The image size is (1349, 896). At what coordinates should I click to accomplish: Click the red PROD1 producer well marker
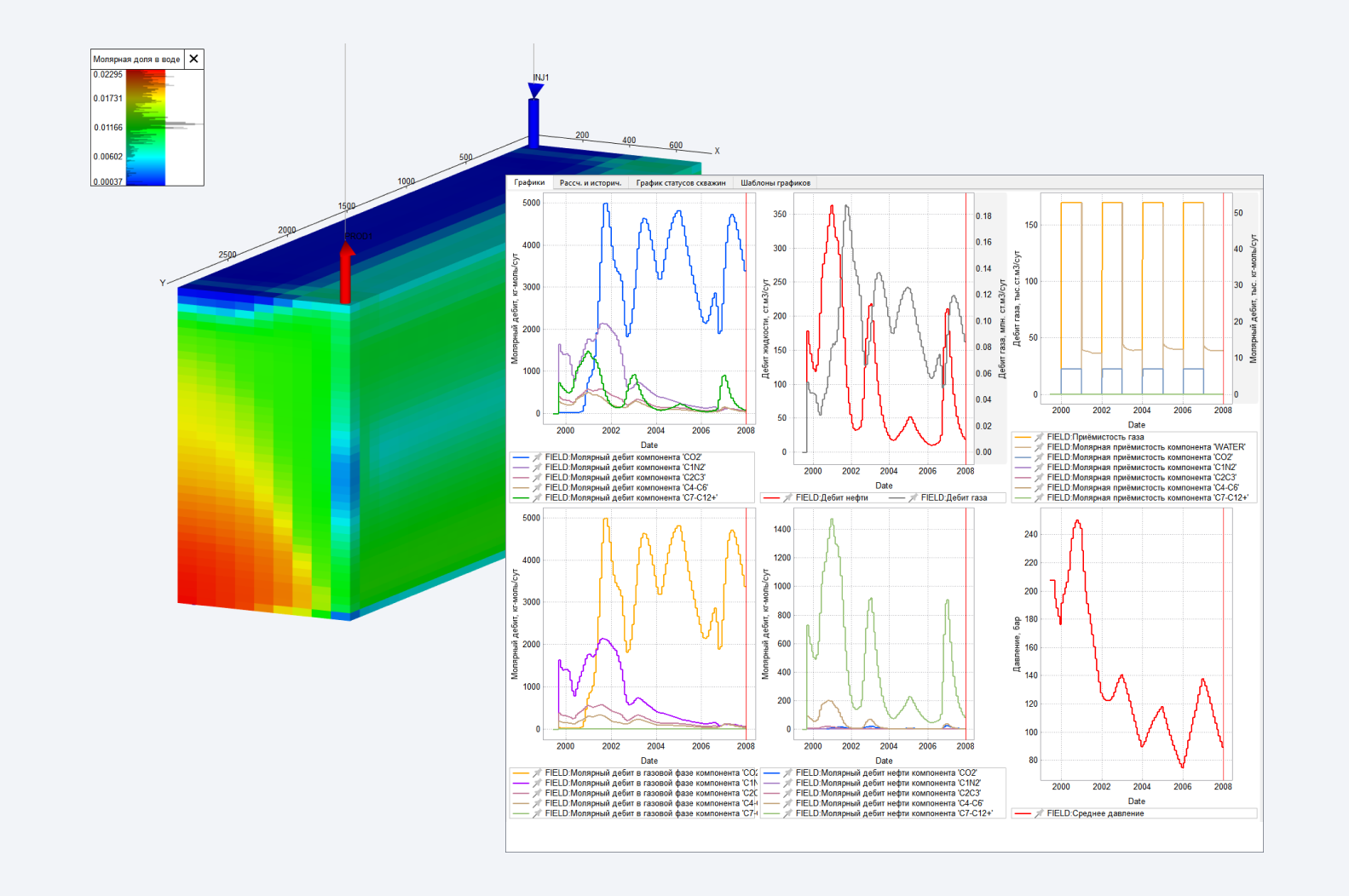coord(346,271)
